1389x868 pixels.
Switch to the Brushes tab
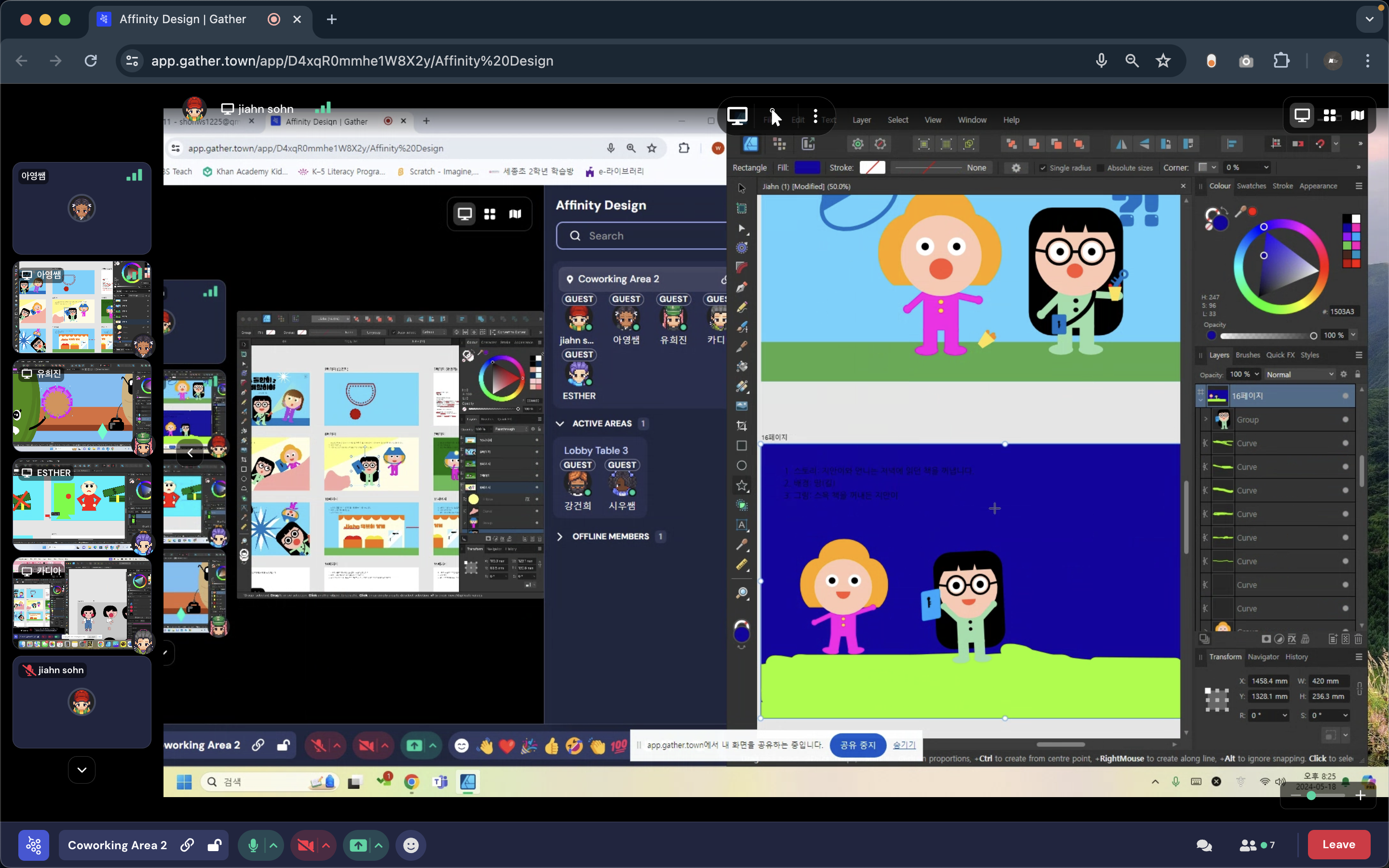pyautogui.click(x=1247, y=355)
